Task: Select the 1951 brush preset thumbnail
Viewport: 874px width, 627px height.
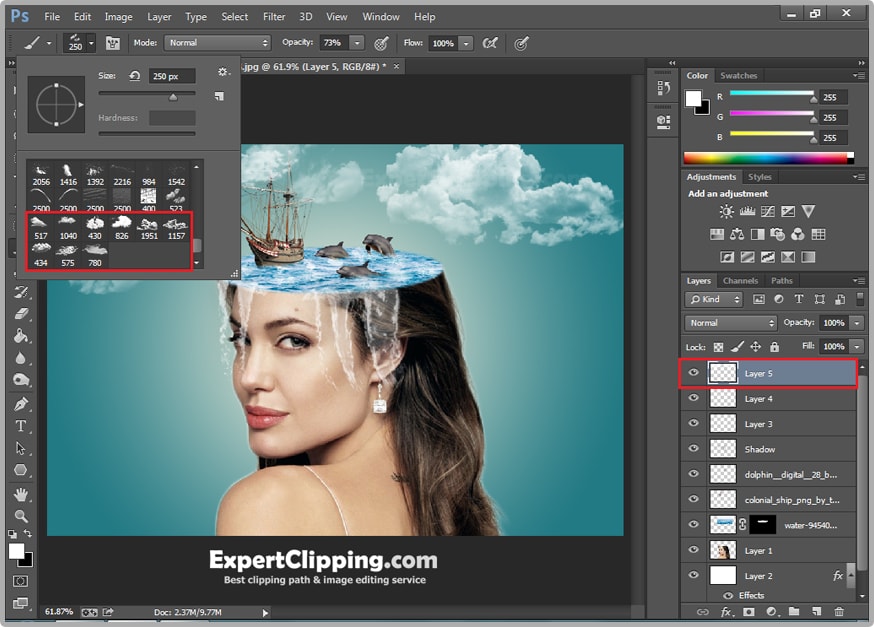Action: pos(146,225)
